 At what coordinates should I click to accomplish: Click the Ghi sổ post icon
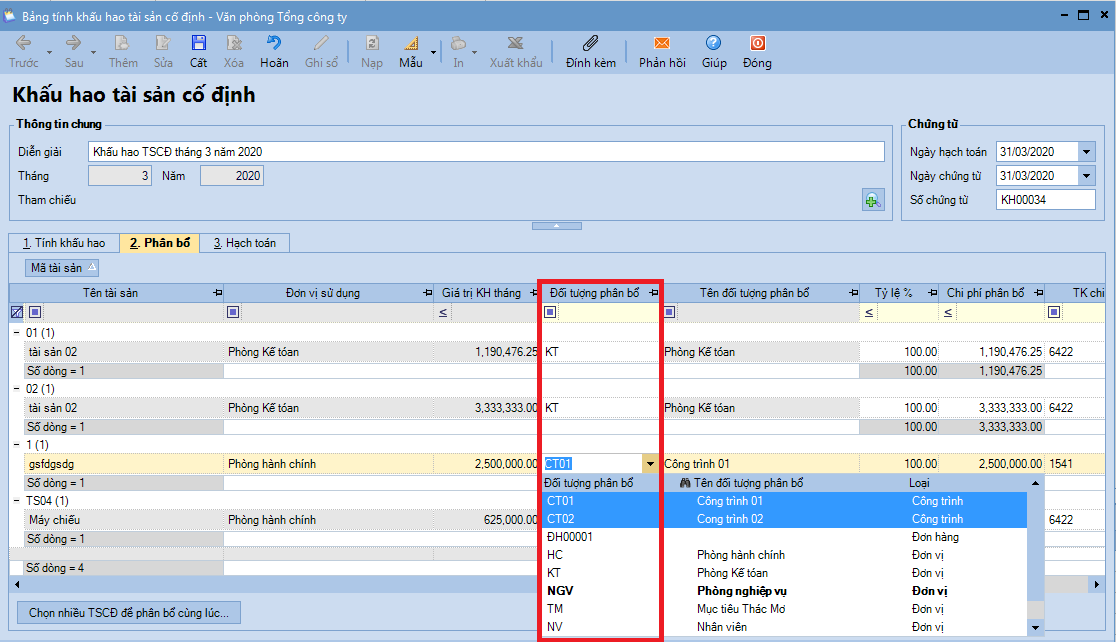(321, 44)
